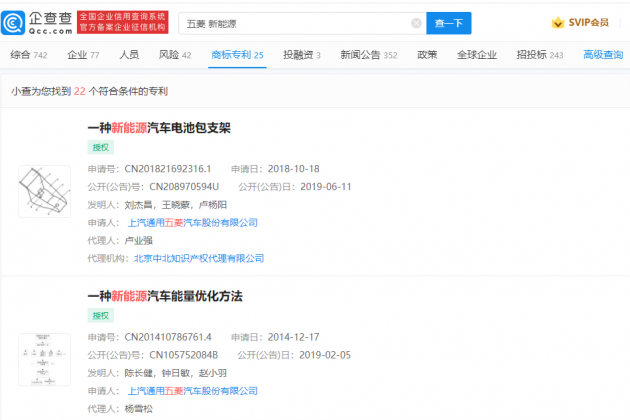
Task: Open the SVIP会员 link
Action: tap(588, 23)
